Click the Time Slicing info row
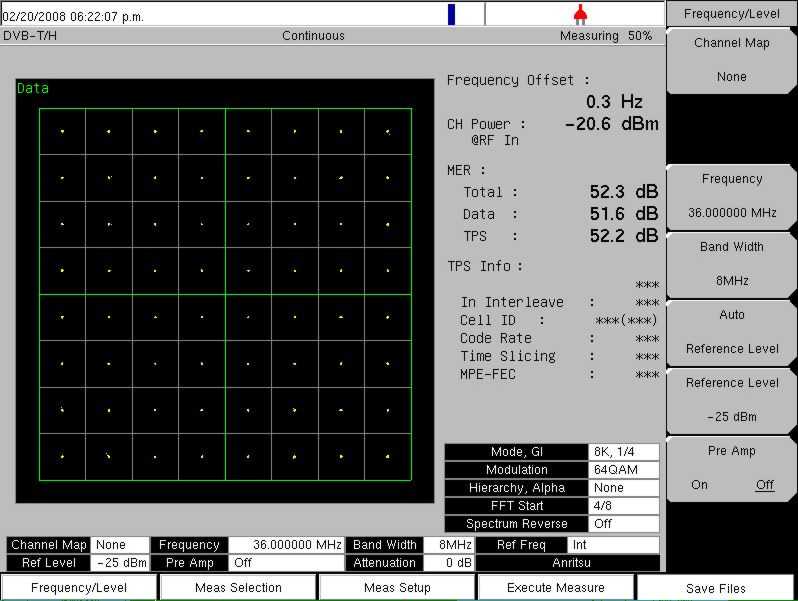Screen dimensions: 798x601 558,356
